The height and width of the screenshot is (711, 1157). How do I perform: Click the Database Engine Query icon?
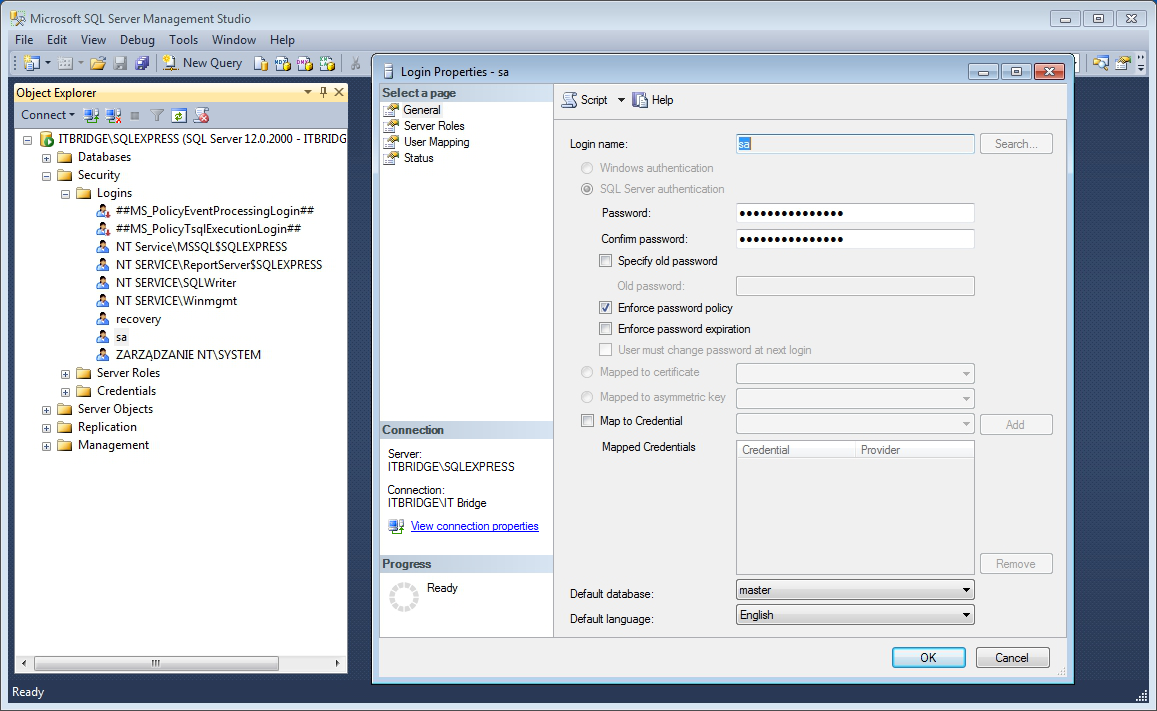click(x=260, y=63)
